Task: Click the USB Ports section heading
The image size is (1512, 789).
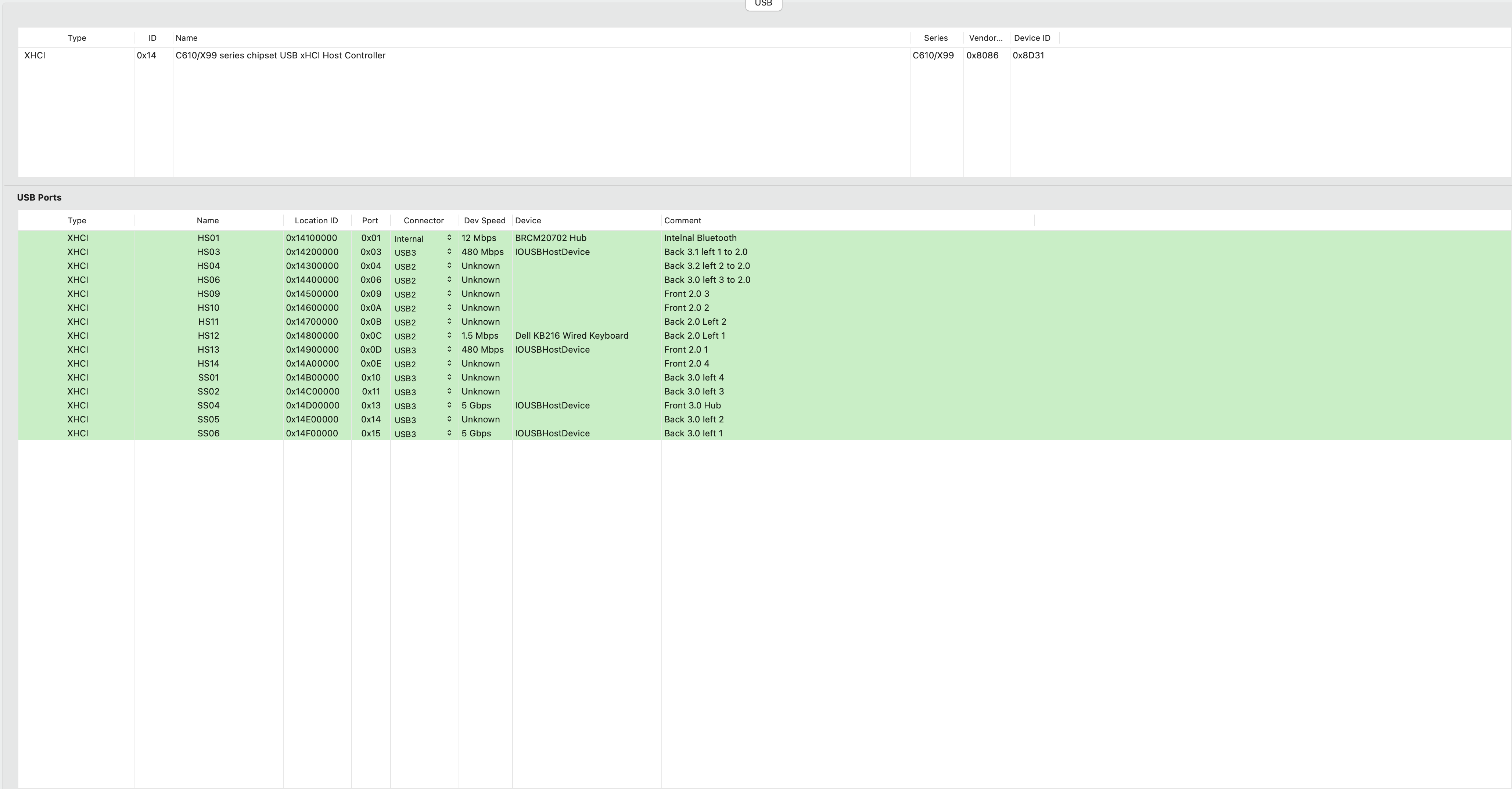Action: click(x=39, y=198)
